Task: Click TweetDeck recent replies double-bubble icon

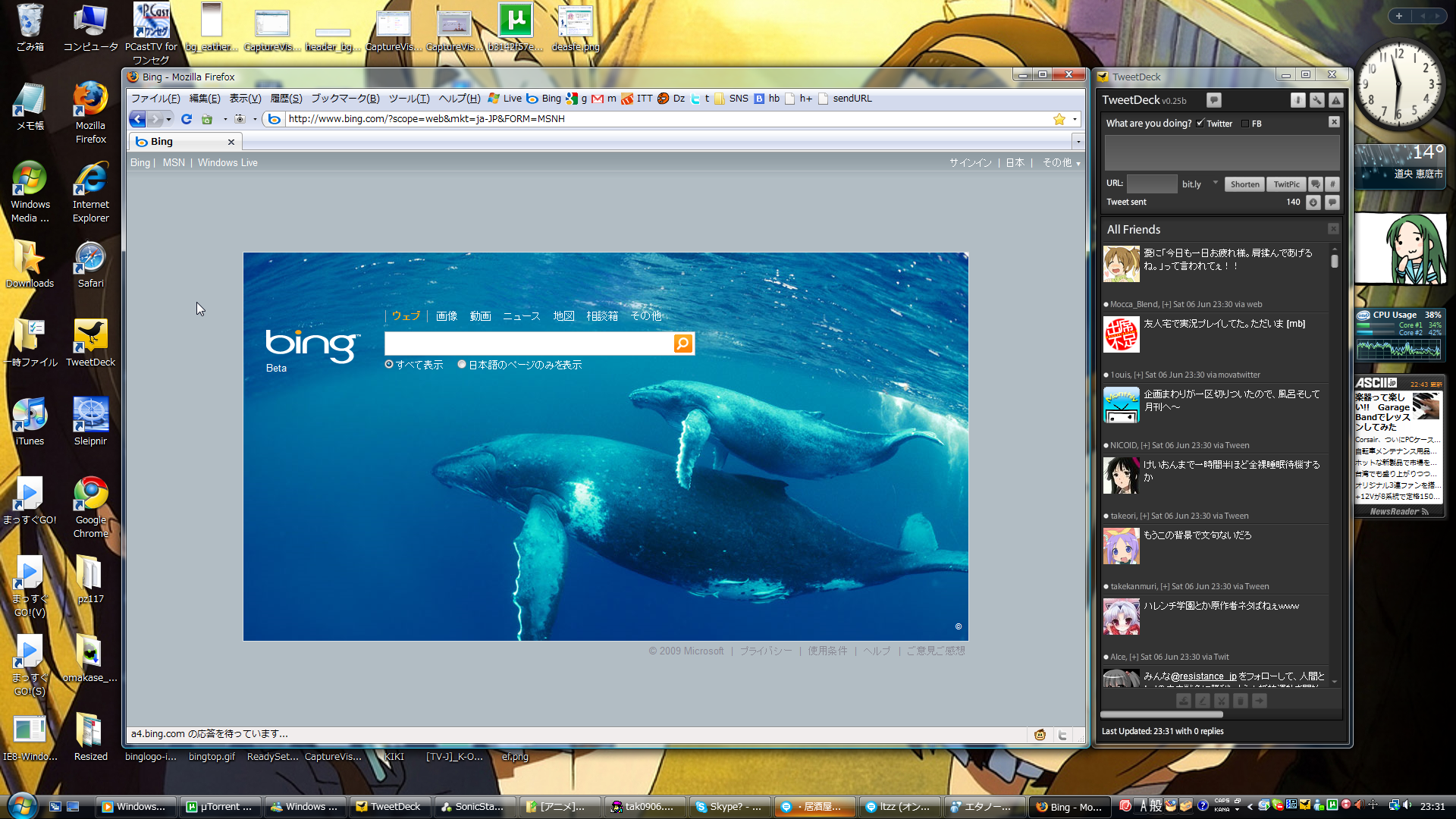Action: tap(1316, 184)
